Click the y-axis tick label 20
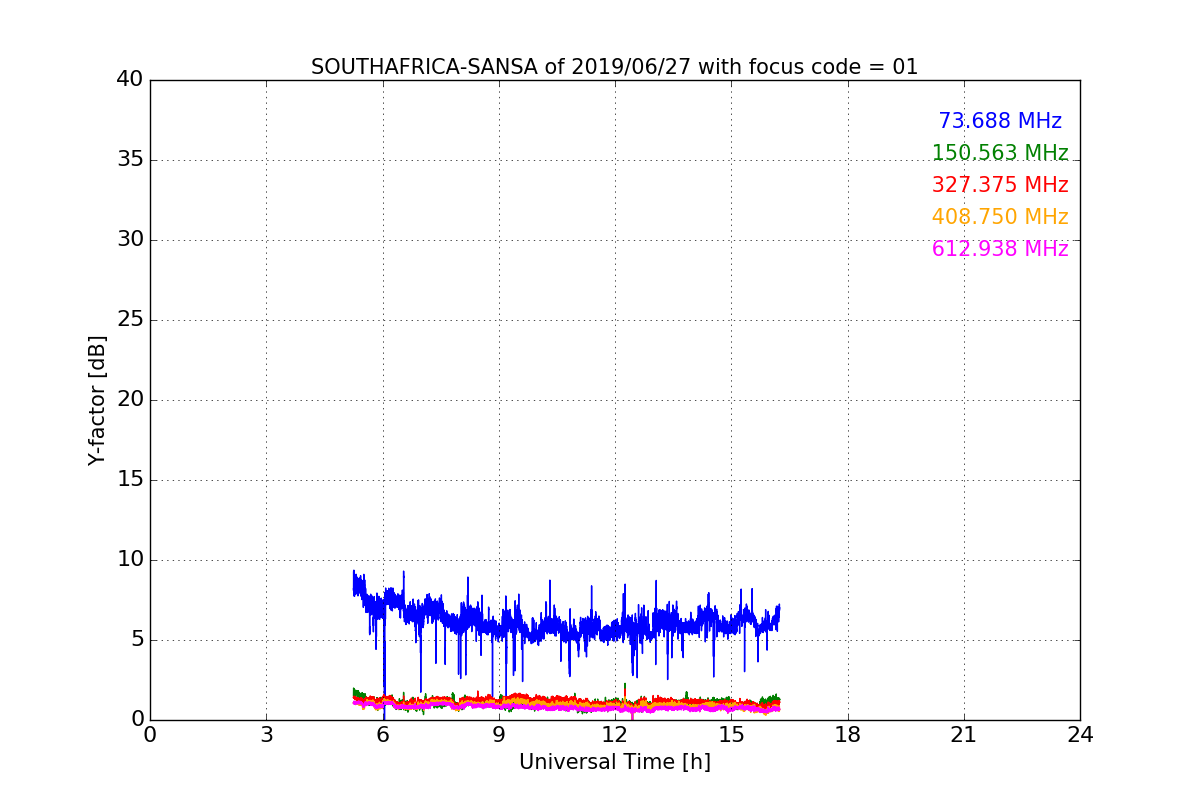 [130, 399]
